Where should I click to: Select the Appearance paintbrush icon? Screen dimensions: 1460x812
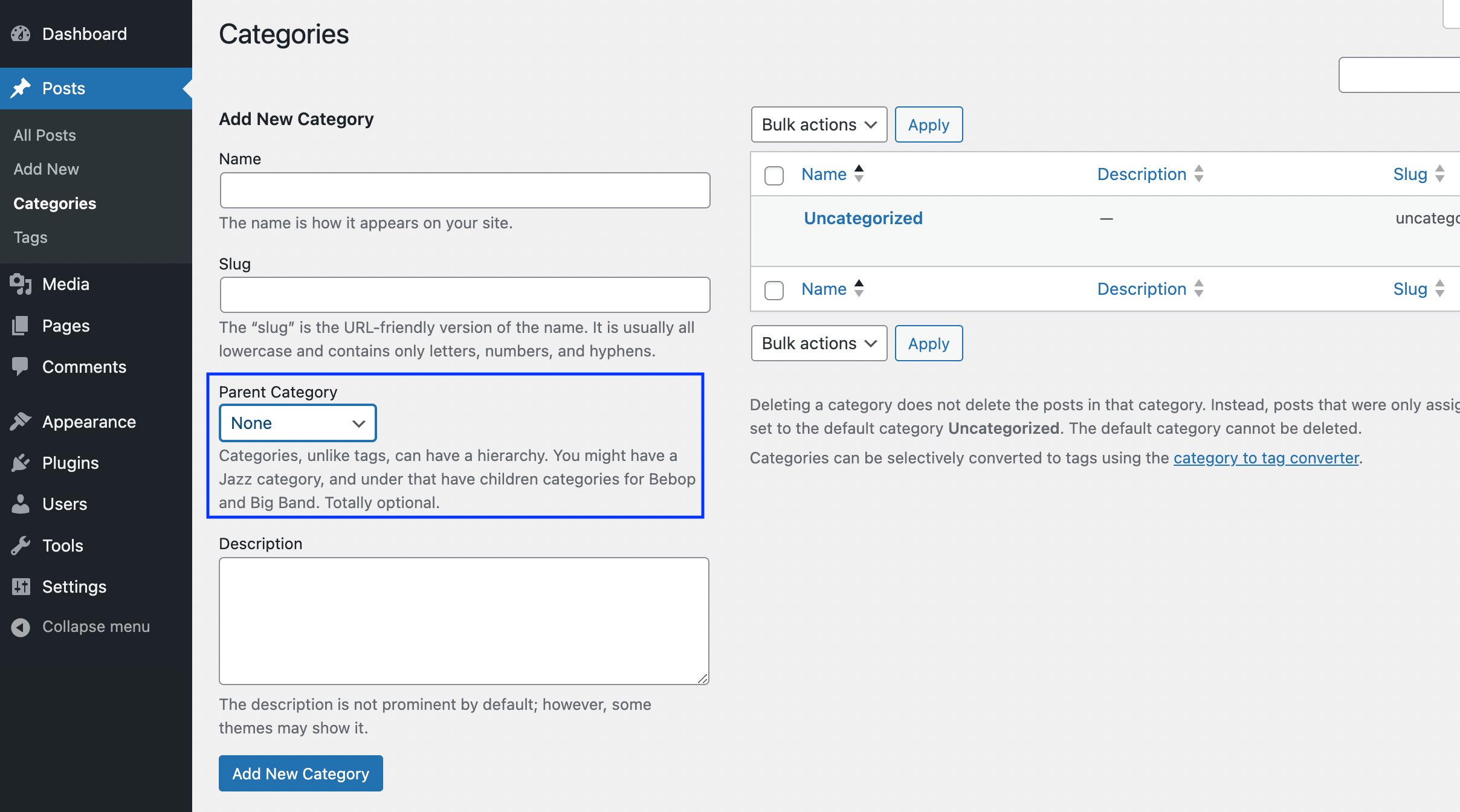(21, 422)
